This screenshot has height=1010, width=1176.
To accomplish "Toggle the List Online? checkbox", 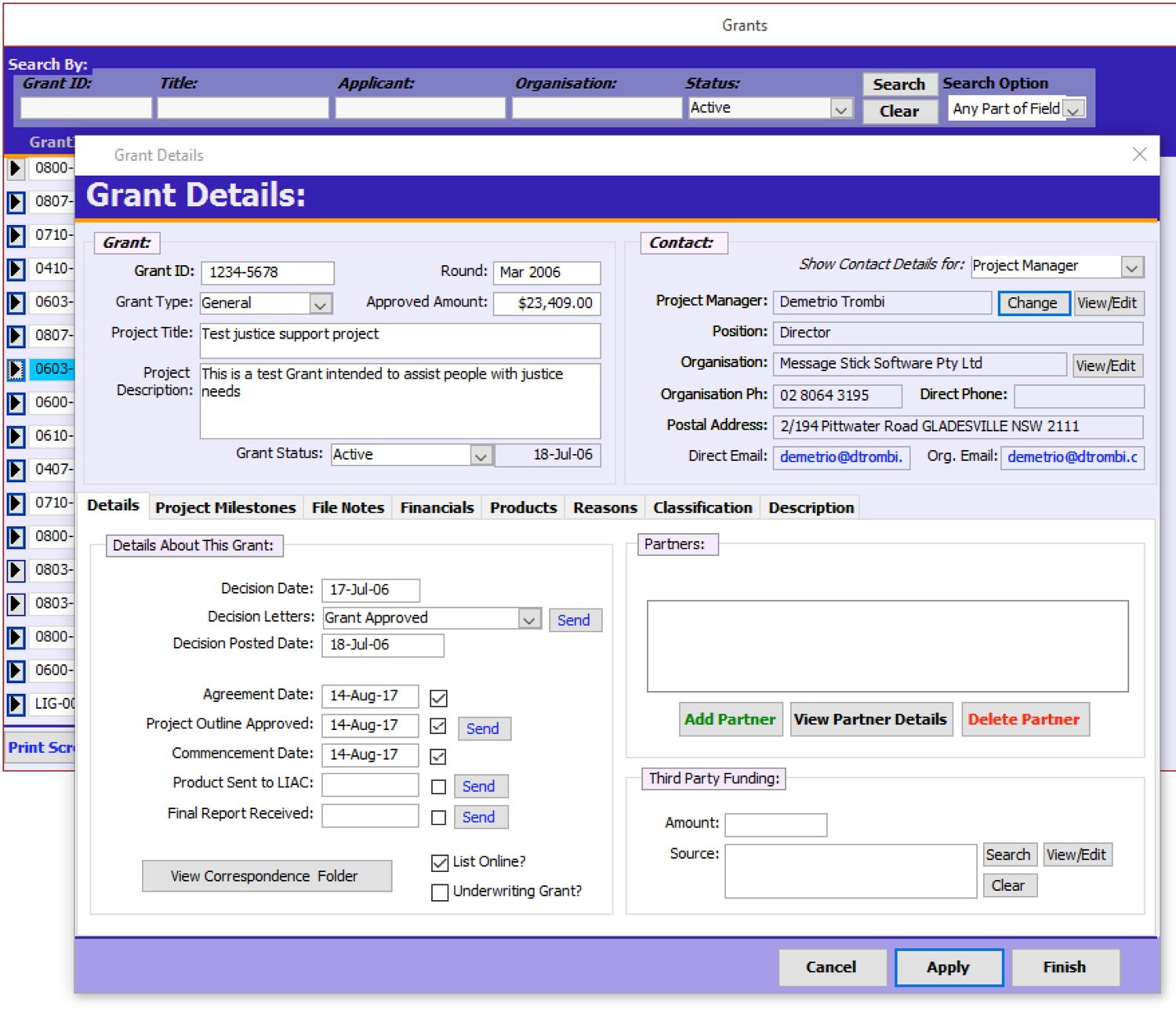I will coord(440,863).
